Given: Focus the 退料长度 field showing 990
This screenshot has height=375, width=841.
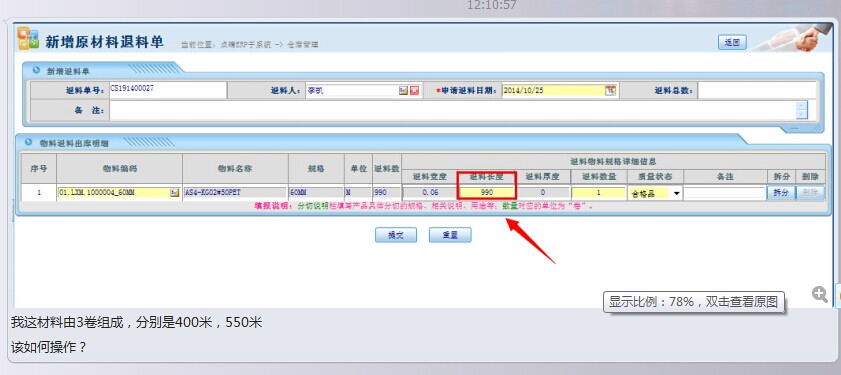Looking at the screenshot, I should click(486, 192).
